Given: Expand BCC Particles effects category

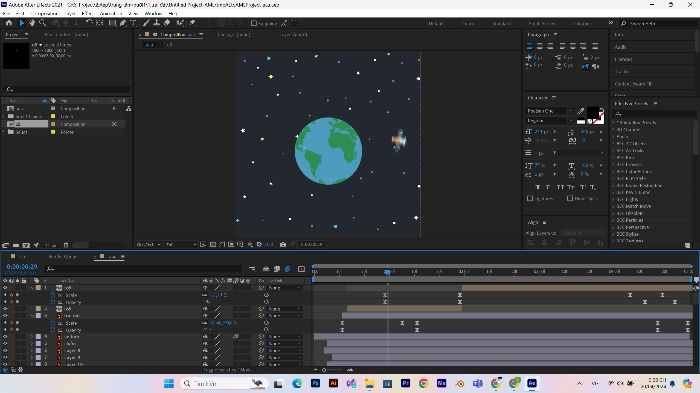Looking at the screenshot, I should click(614, 220).
